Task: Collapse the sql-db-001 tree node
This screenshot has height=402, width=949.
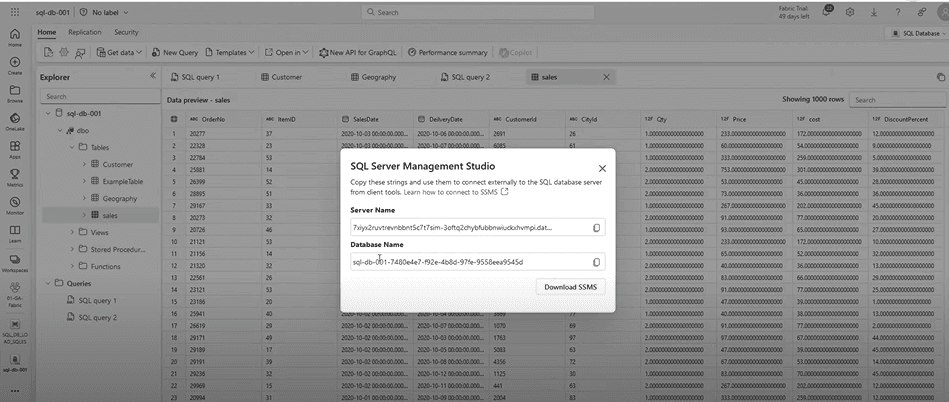Action: (48, 113)
